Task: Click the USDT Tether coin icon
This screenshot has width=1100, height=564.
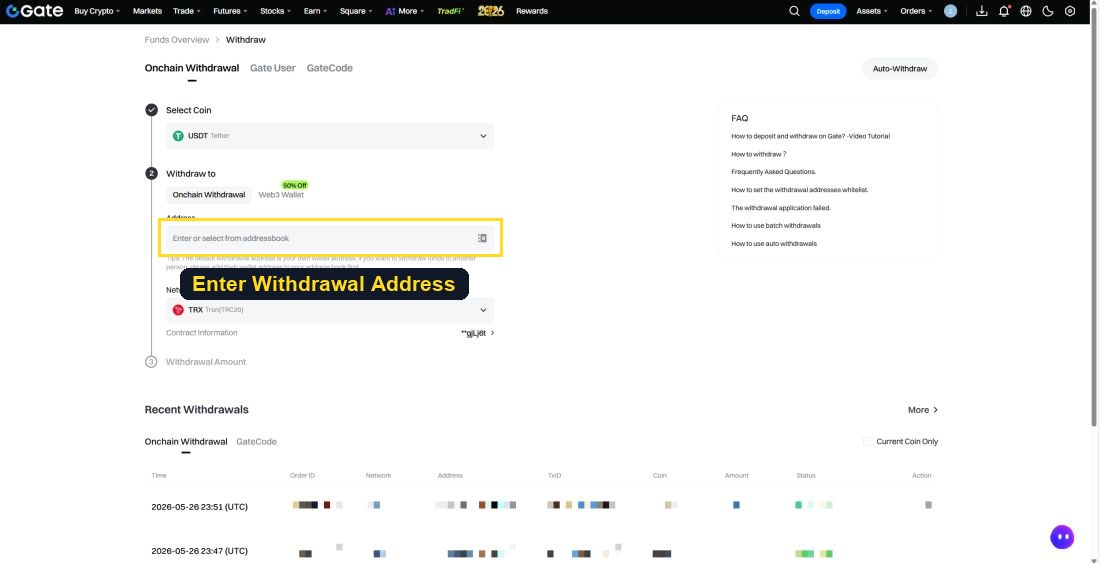Action: coord(178,136)
